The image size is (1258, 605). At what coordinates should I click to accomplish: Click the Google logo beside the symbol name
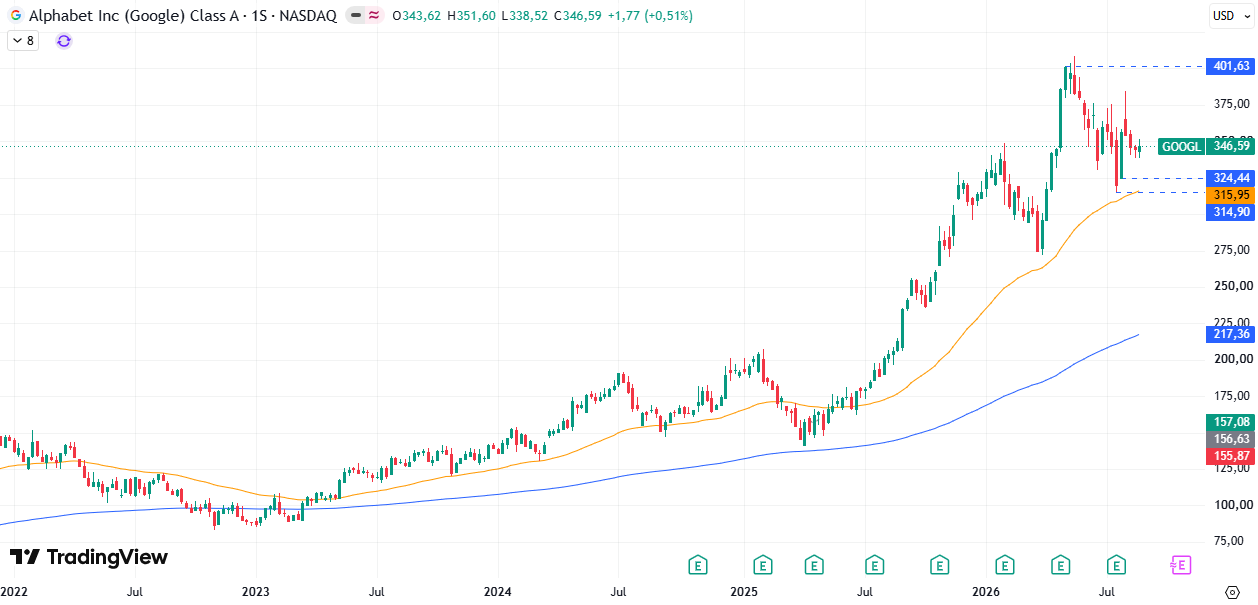[x=16, y=16]
